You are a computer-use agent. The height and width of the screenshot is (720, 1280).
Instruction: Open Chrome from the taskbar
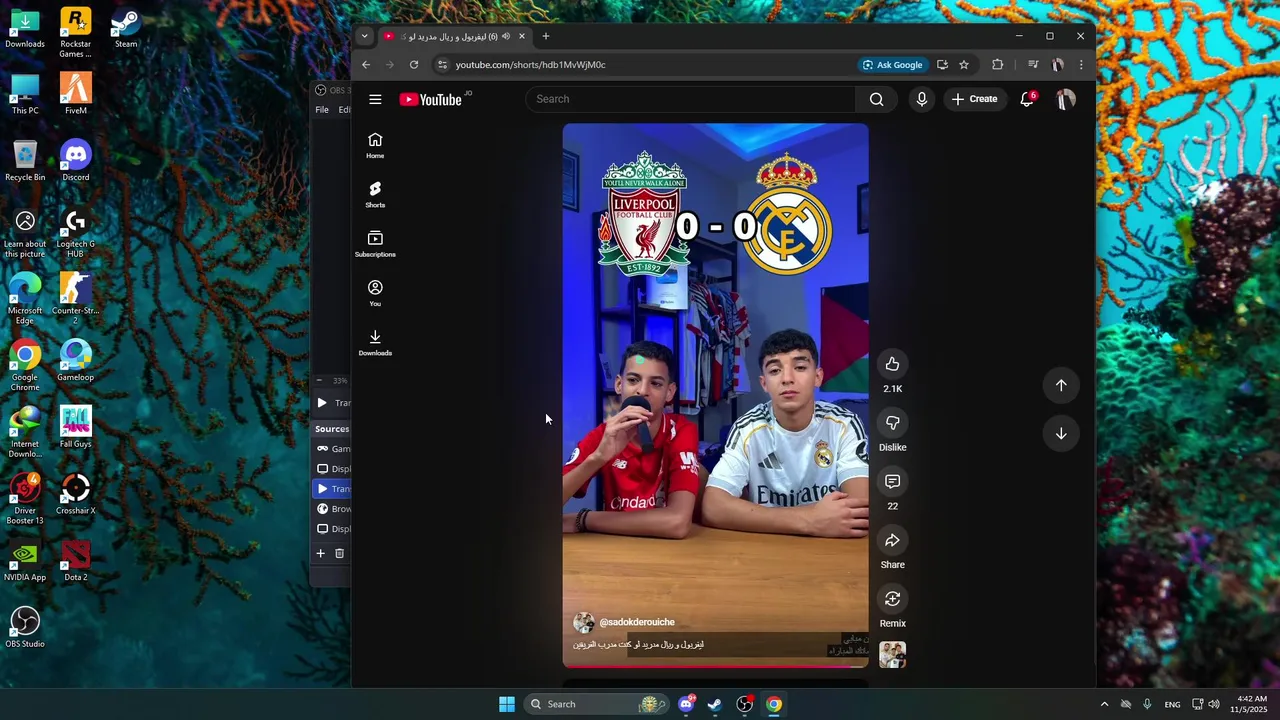click(x=774, y=704)
